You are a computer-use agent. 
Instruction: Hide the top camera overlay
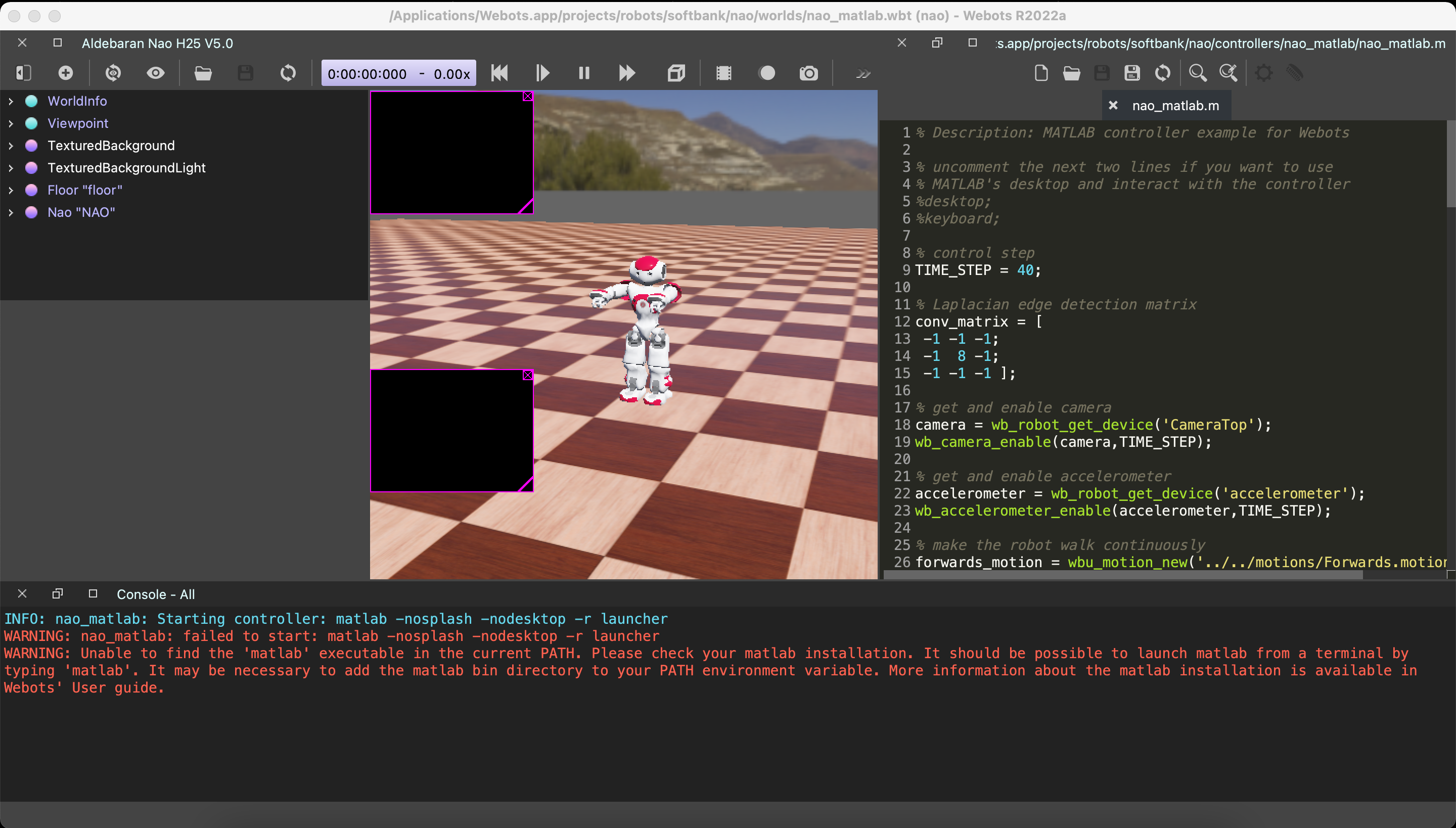(528, 97)
